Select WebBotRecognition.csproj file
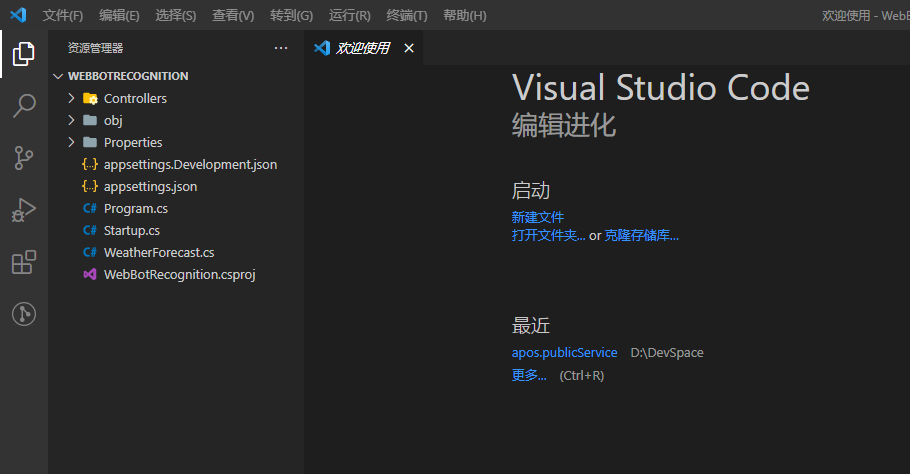The image size is (910, 474). 179,274
